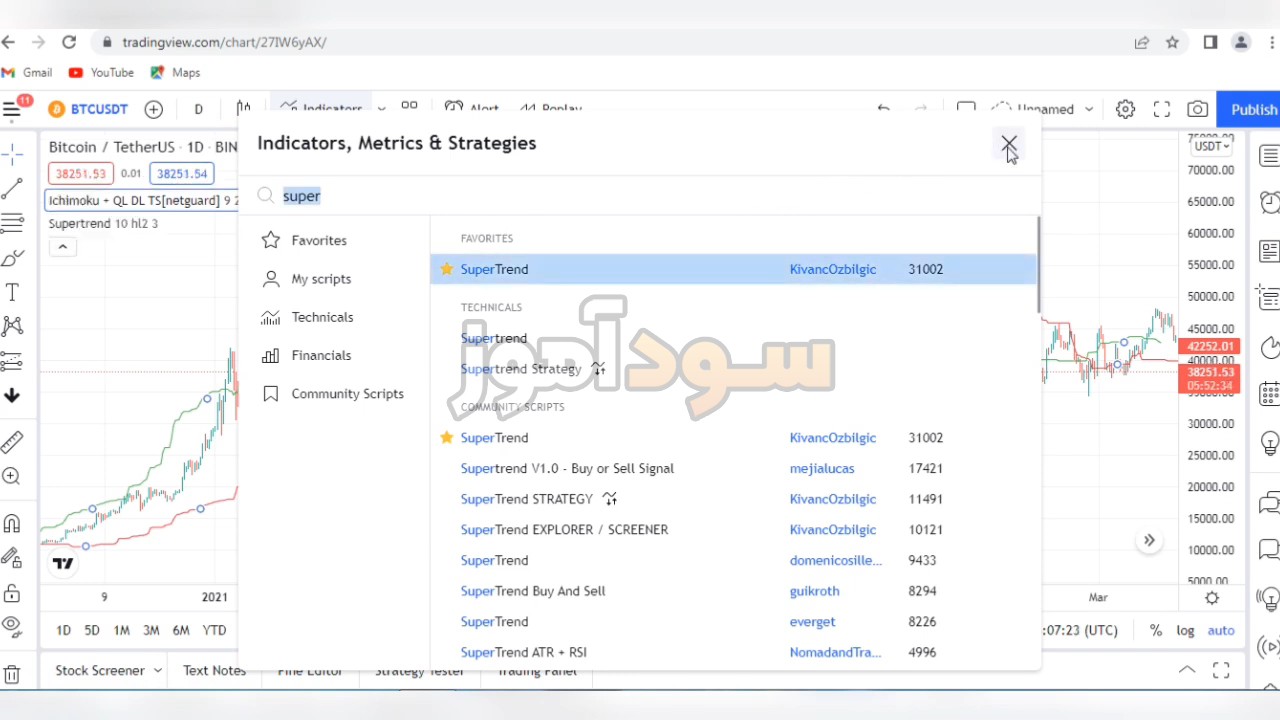The height and width of the screenshot is (720, 1280).
Task: Select the Text tool
Action: point(12,292)
